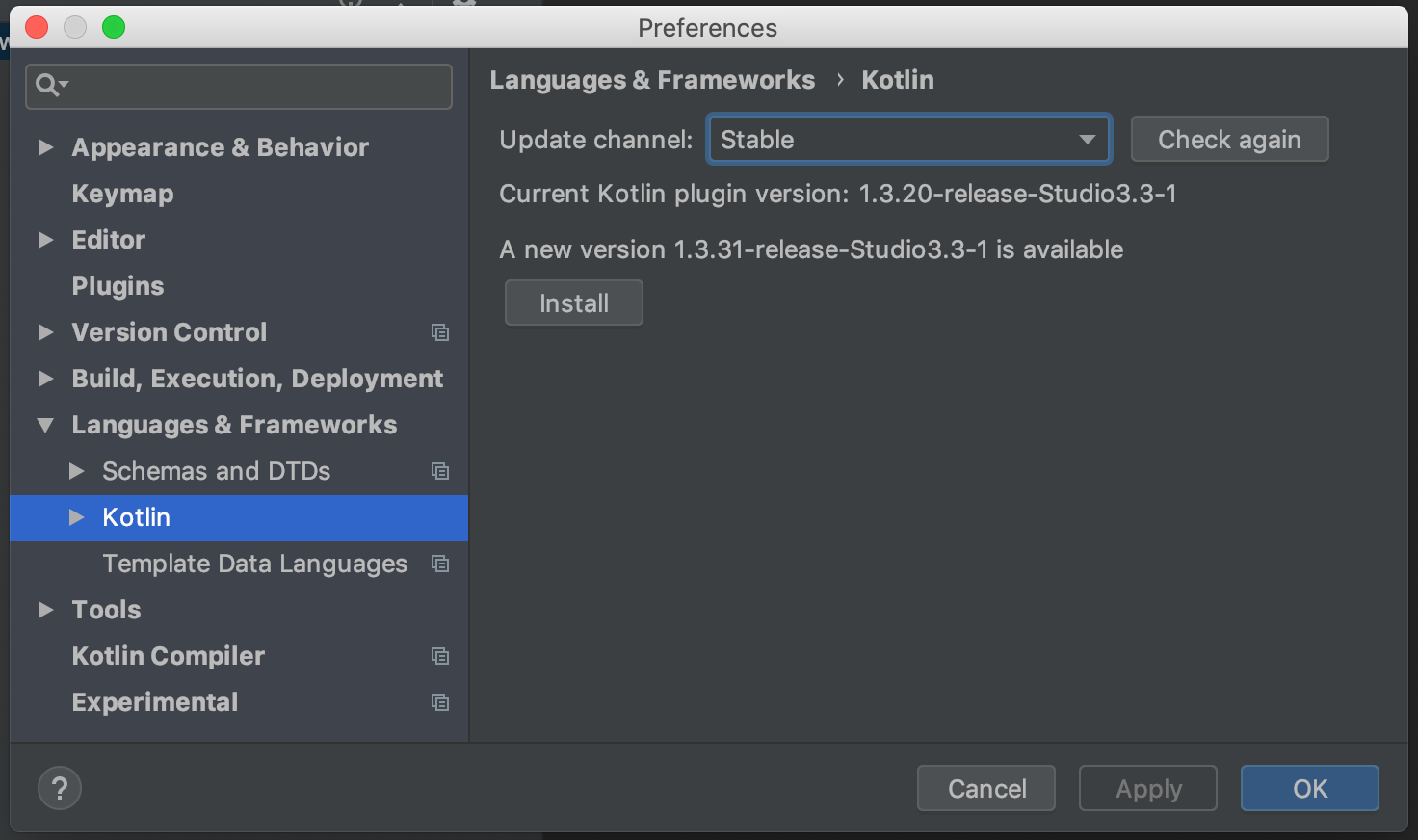Viewport: 1418px width, 840px height.
Task: Click the icon next to Kotlin Compiler
Action: [440, 656]
